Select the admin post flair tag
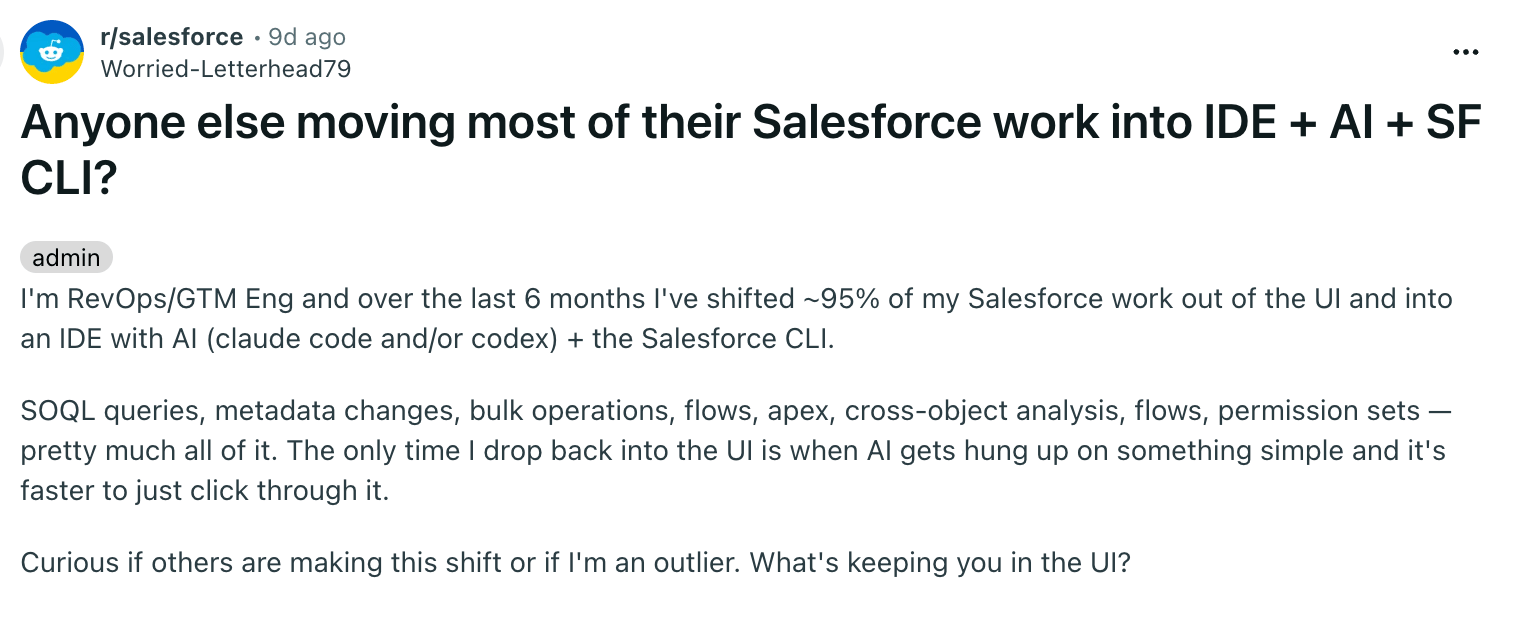 [x=66, y=258]
